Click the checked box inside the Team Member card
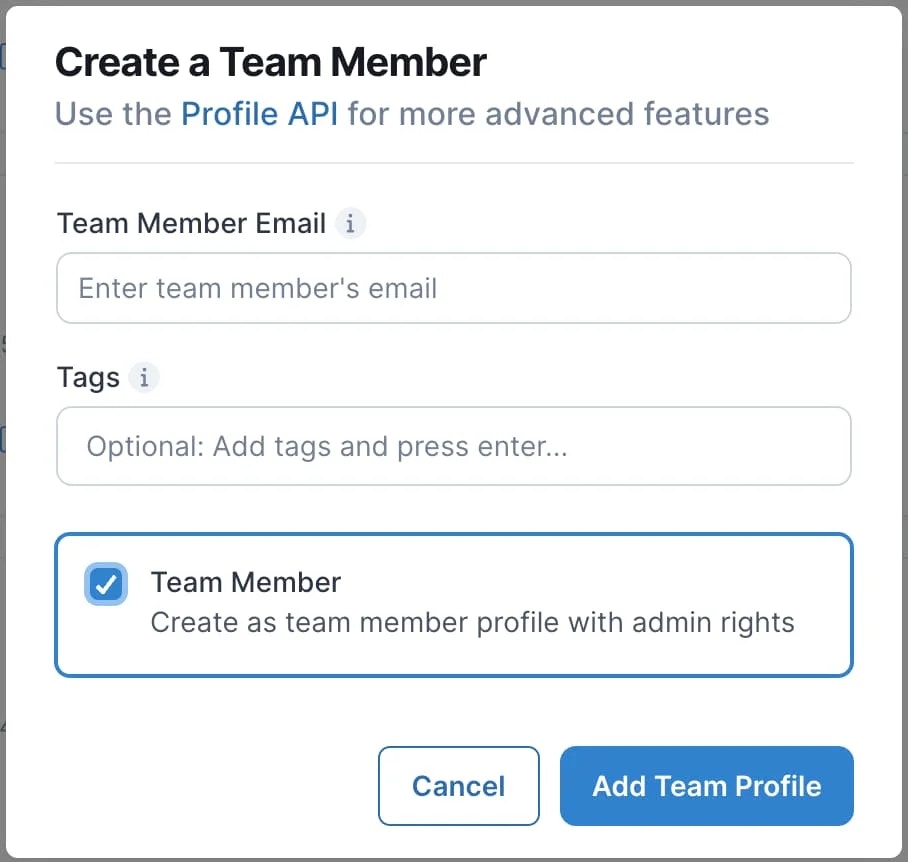The height and width of the screenshot is (862, 908). click(106, 584)
